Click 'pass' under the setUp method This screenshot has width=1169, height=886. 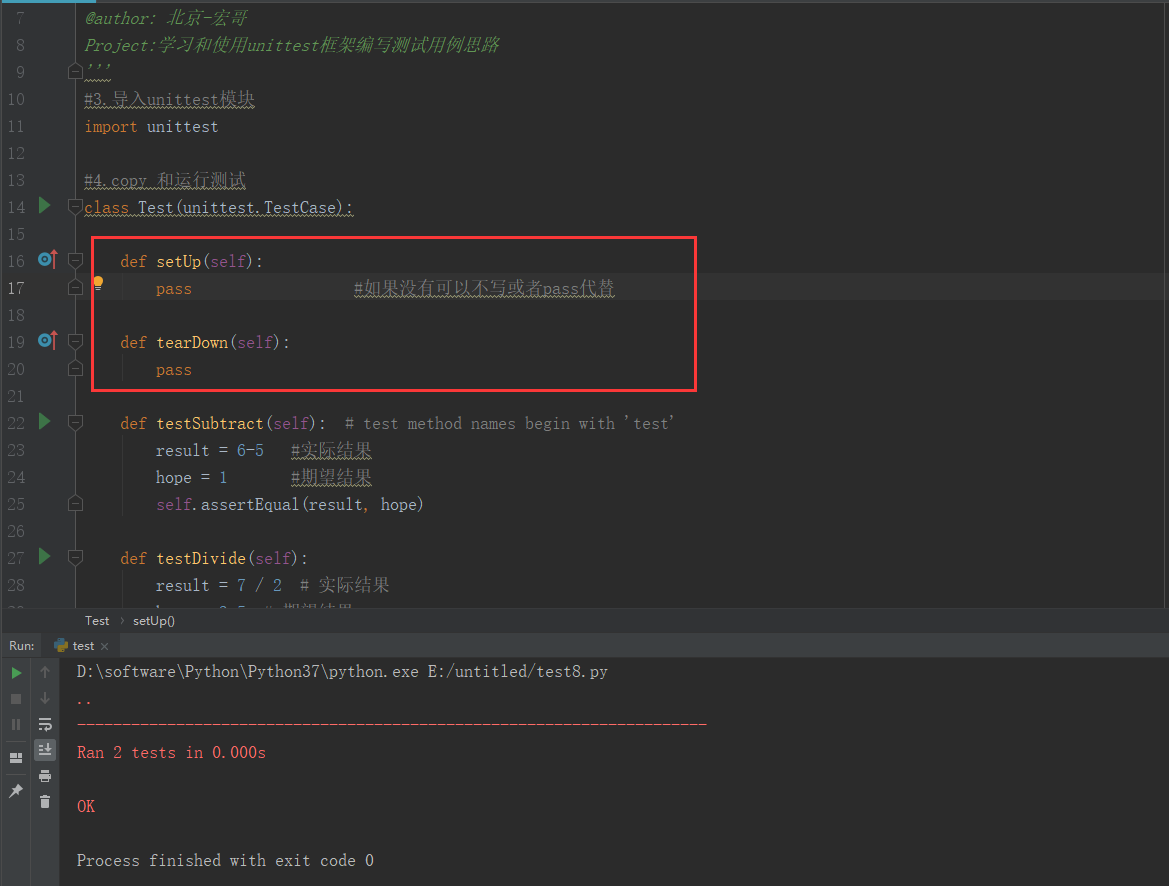point(174,289)
